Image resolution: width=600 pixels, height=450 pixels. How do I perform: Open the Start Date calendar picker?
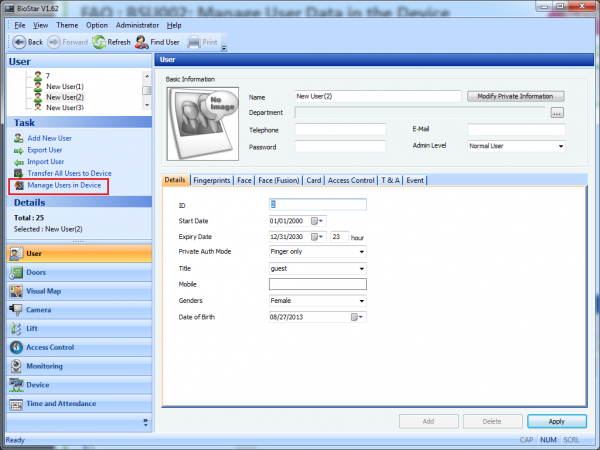click(317, 220)
